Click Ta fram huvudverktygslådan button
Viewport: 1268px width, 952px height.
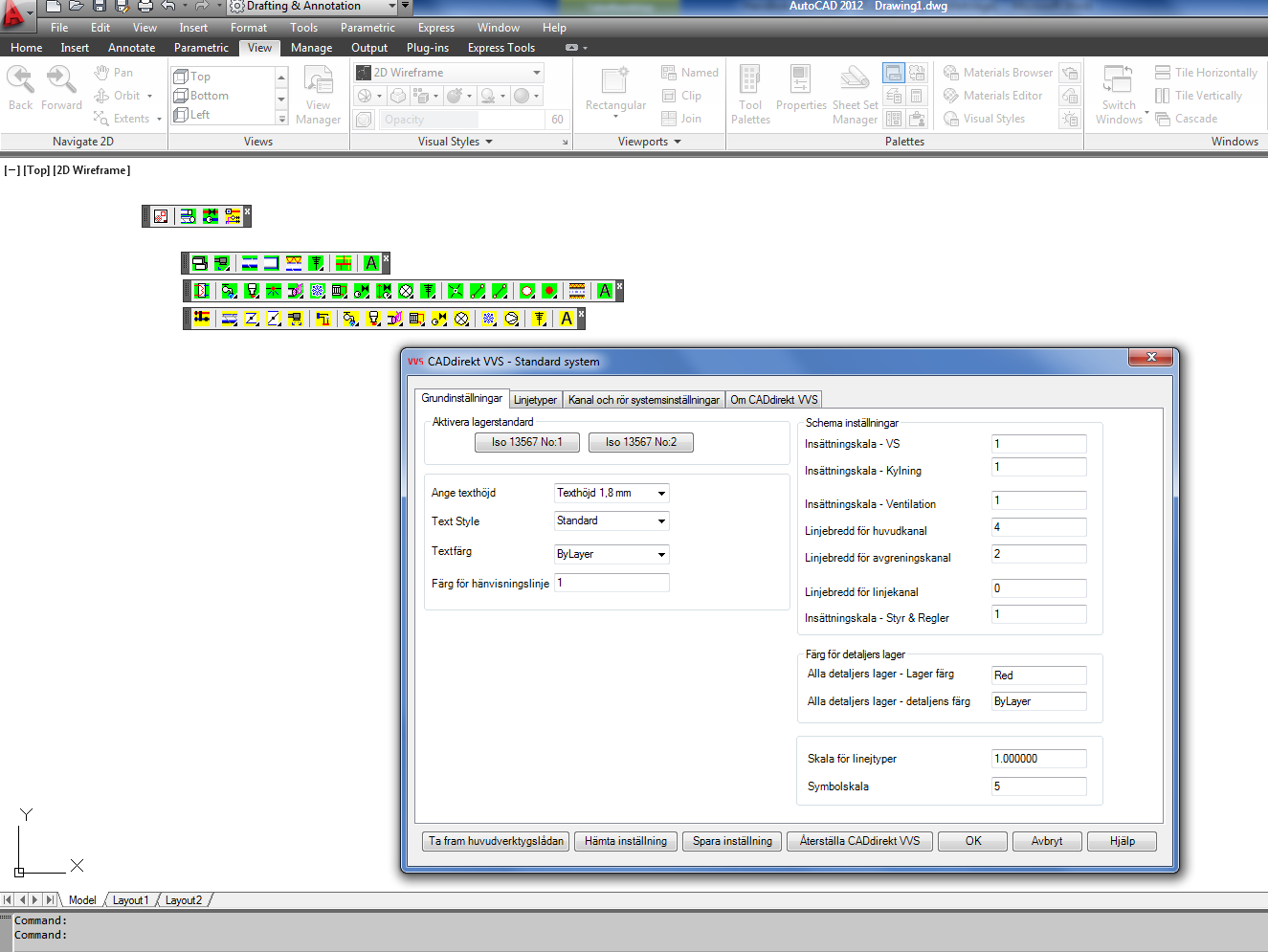[x=496, y=841]
